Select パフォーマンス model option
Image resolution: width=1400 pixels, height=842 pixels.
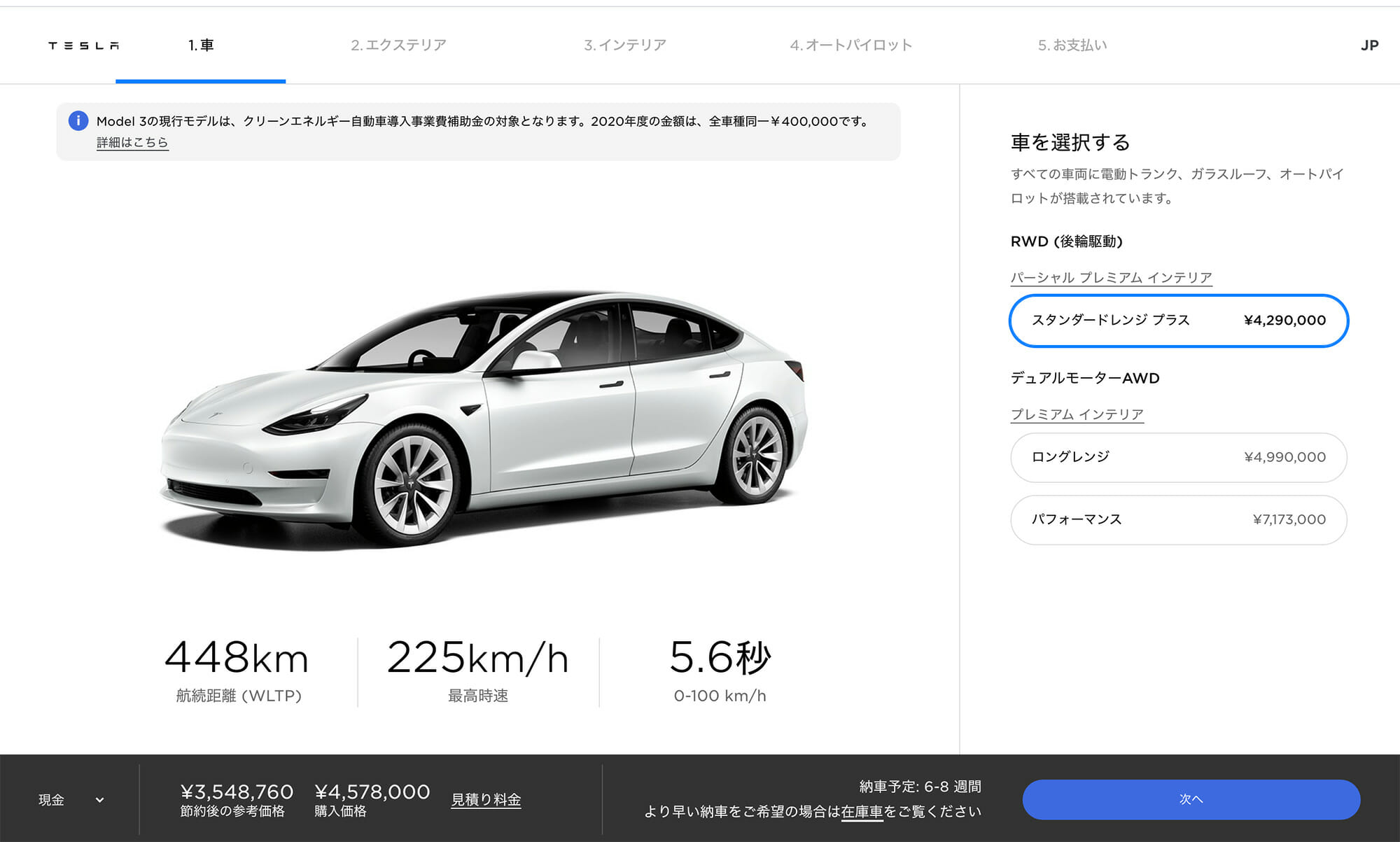pos(1179,519)
